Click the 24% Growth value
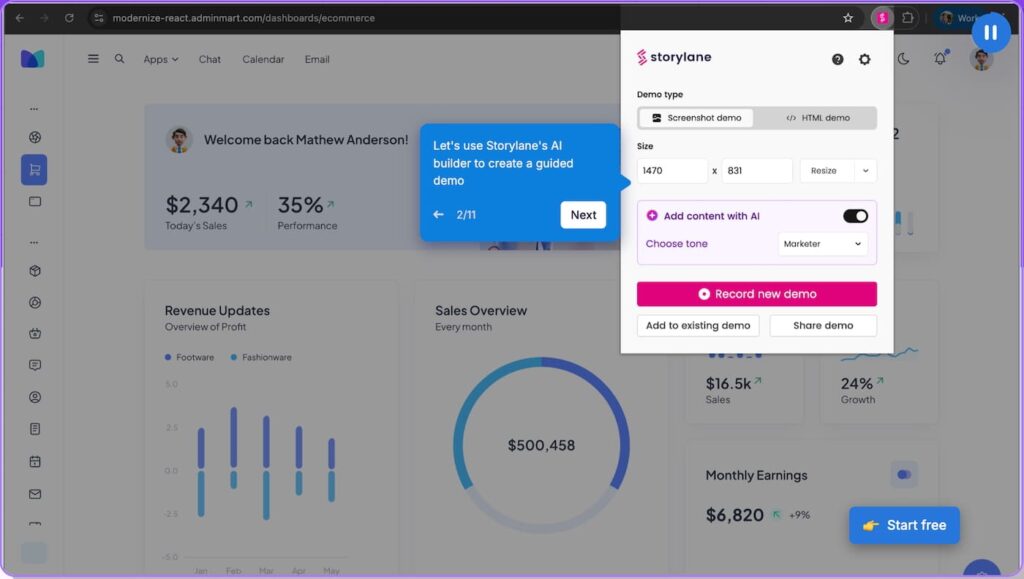This screenshot has height=579, width=1024. 857,383
